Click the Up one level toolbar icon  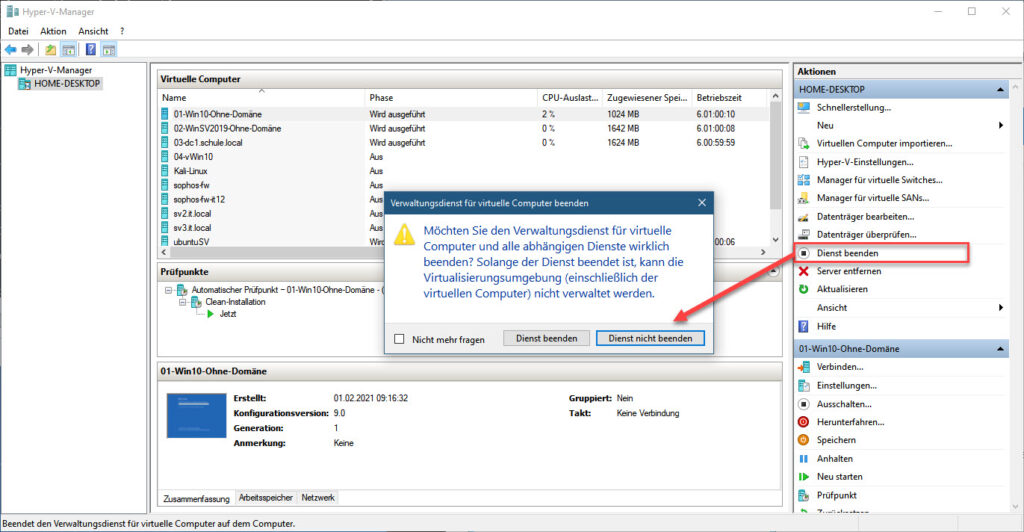(x=50, y=50)
